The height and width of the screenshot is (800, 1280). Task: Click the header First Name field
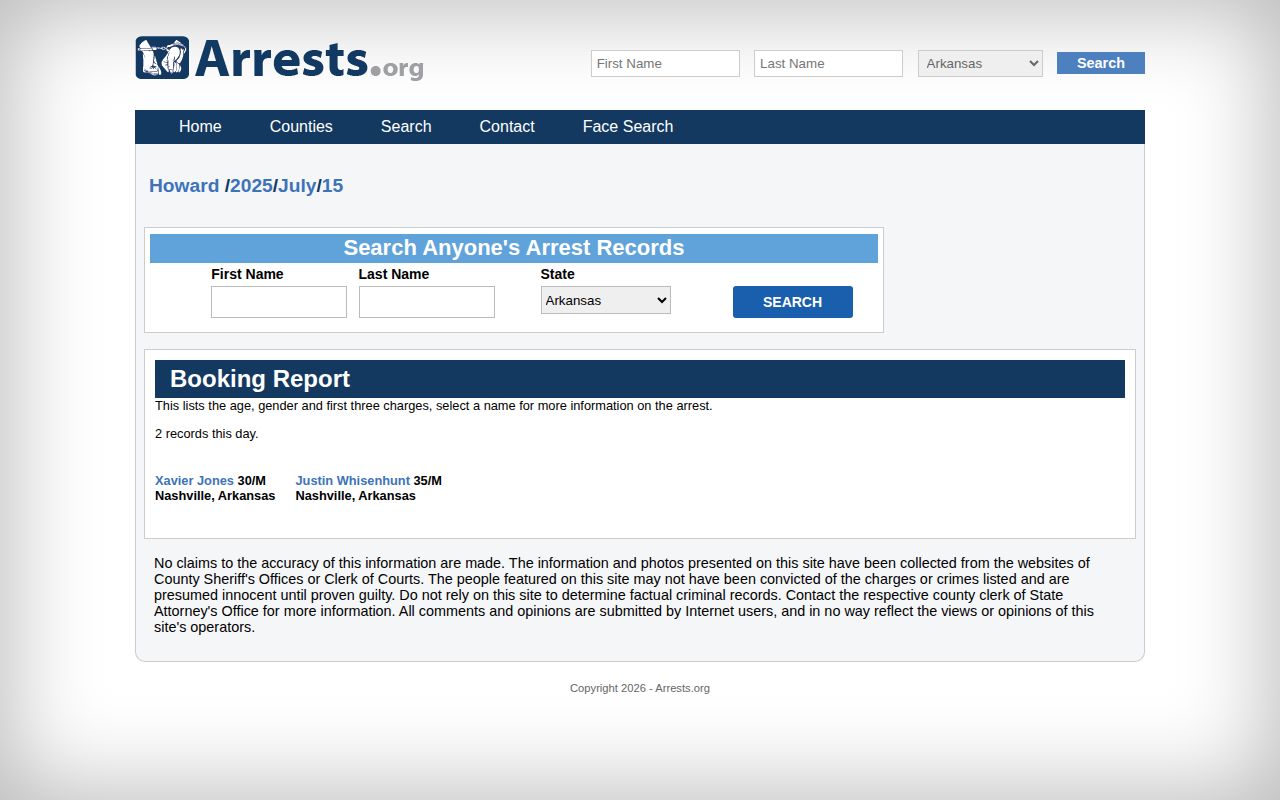click(665, 63)
